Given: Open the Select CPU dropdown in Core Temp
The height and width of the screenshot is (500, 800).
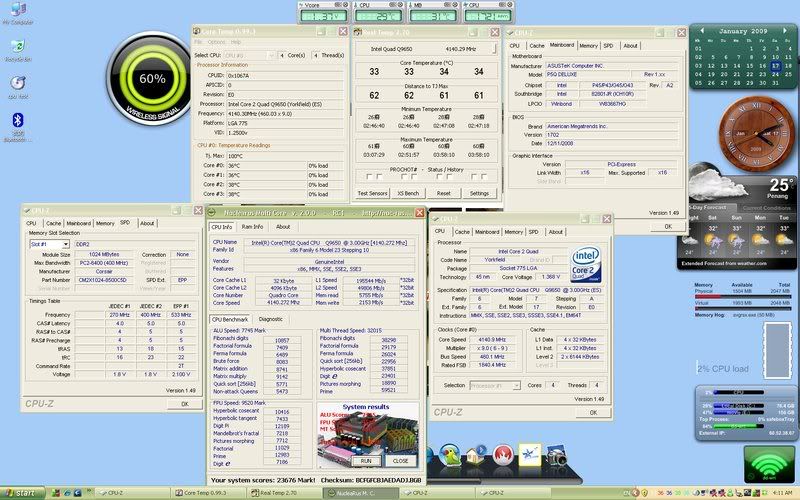Looking at the screenshot, I should [x=249, y=55].
